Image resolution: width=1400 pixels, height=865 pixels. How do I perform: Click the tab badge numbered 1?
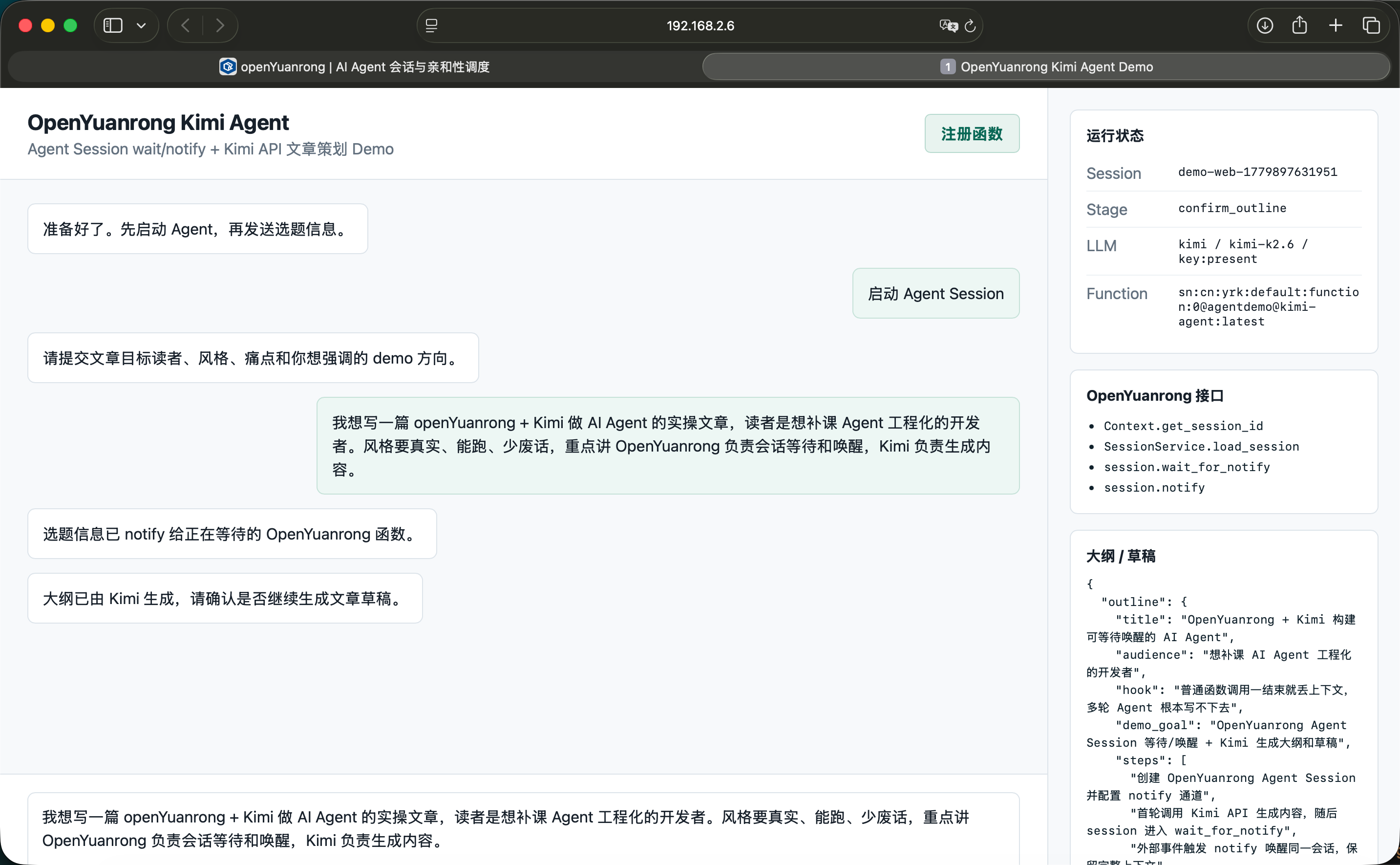pyautogui.click(x=947, y=67)
